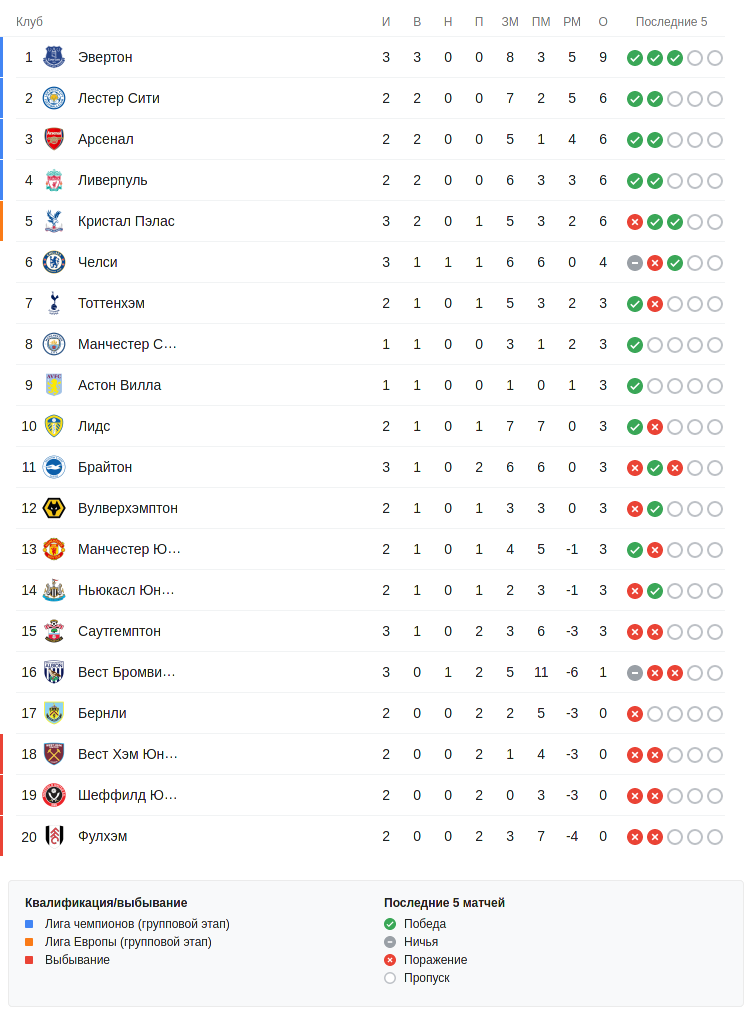This screenshot has width=752, height=1015.
Task: Click the Leicester City club crest
Action: point(54,98)
